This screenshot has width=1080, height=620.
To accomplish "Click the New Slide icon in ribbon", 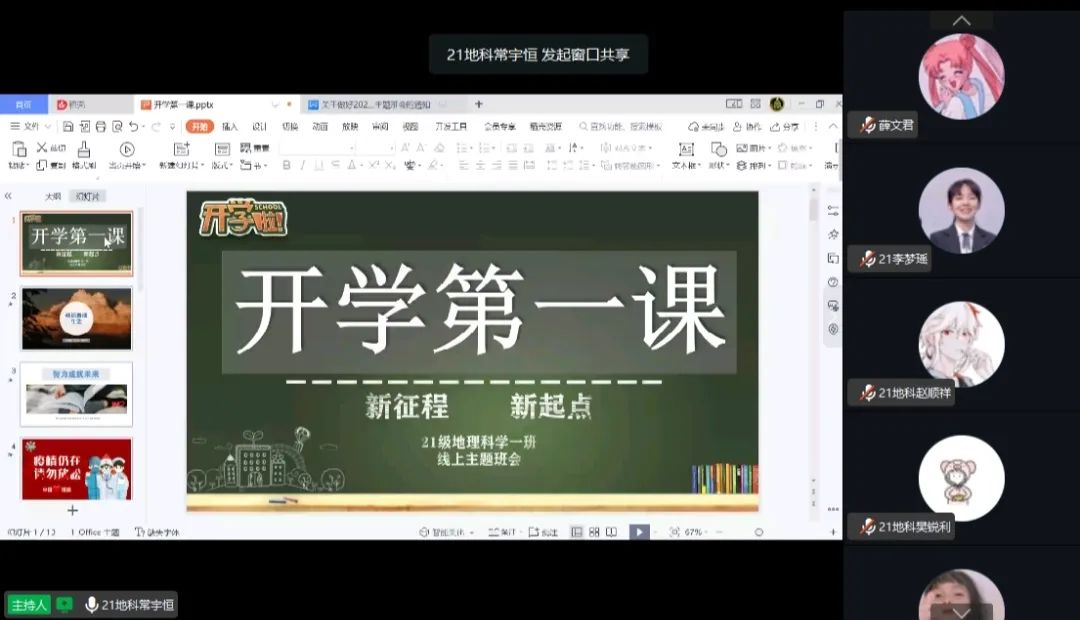I will pyautogui.click(x=181, y=148).
